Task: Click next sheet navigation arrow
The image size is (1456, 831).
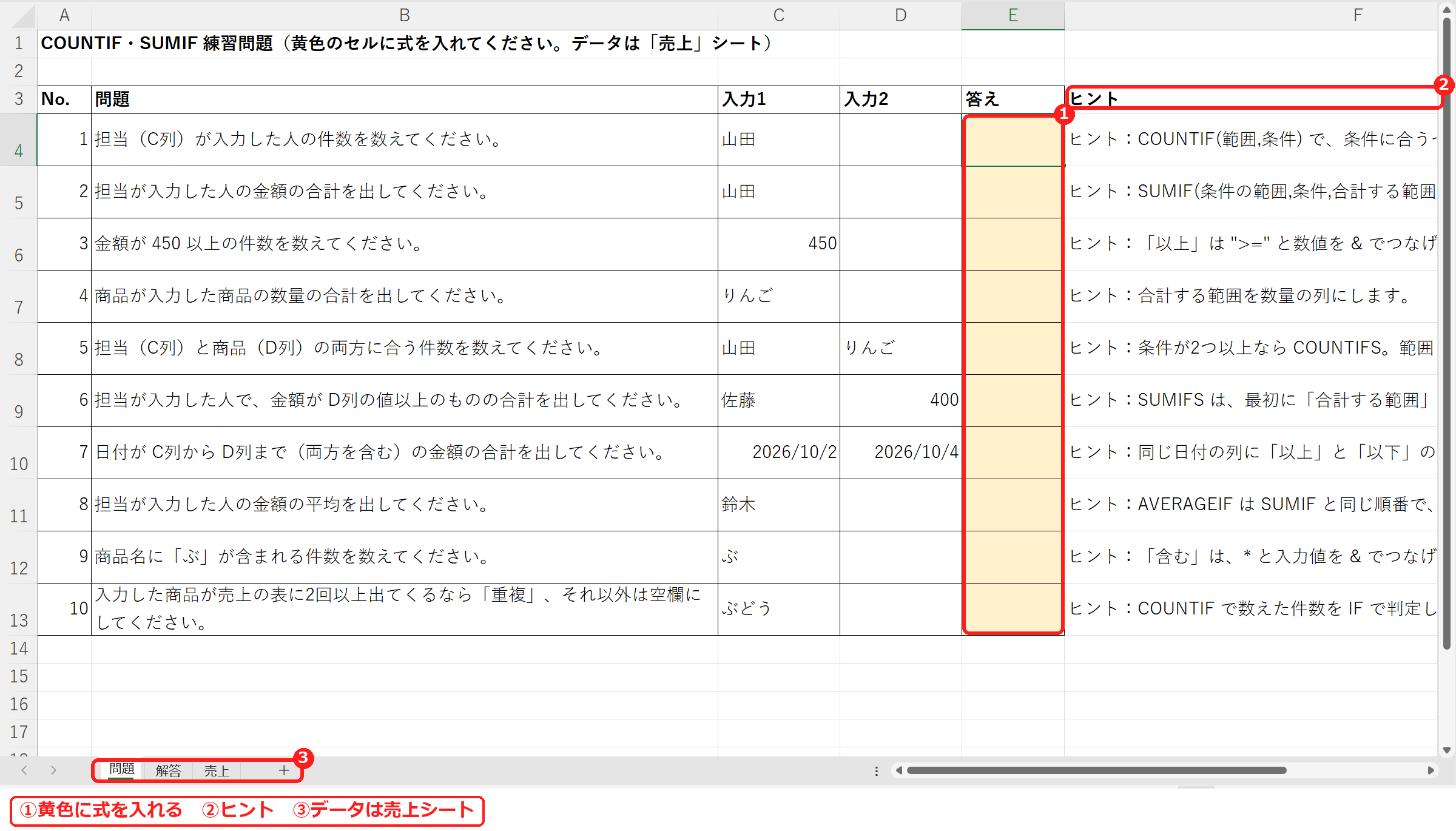Action: 53,770
